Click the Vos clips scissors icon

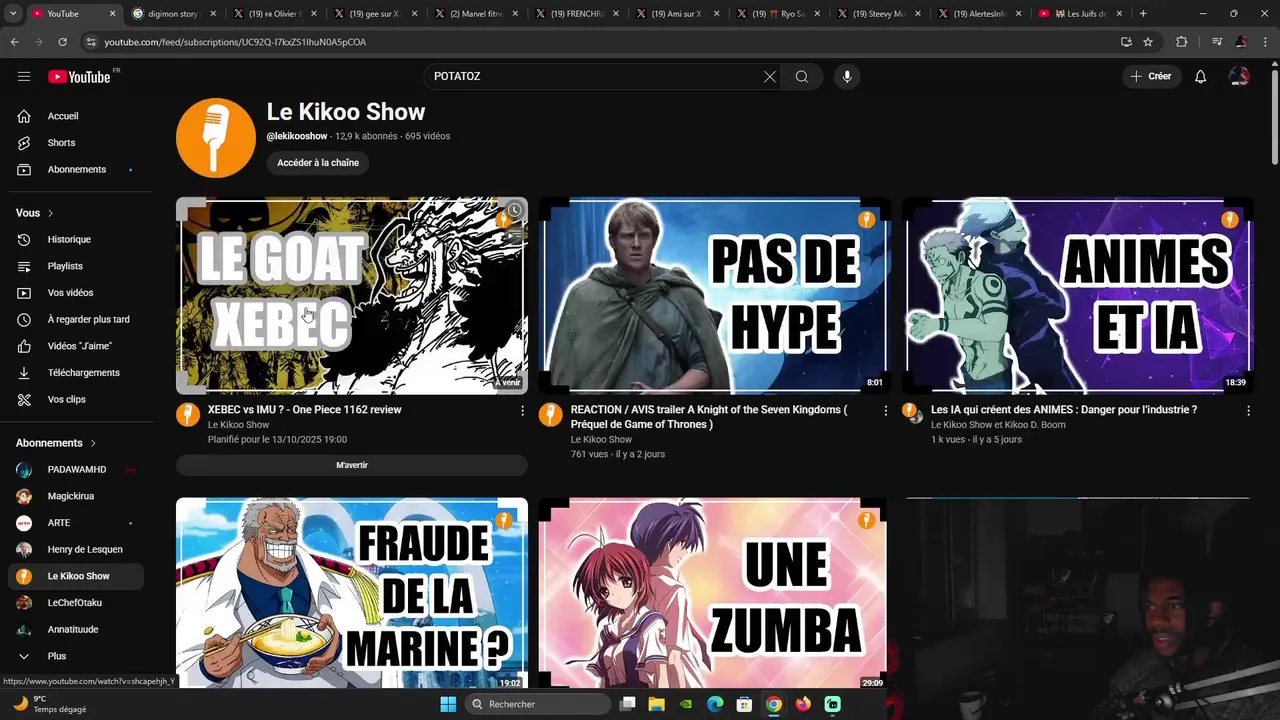click(x=24, y=400)
